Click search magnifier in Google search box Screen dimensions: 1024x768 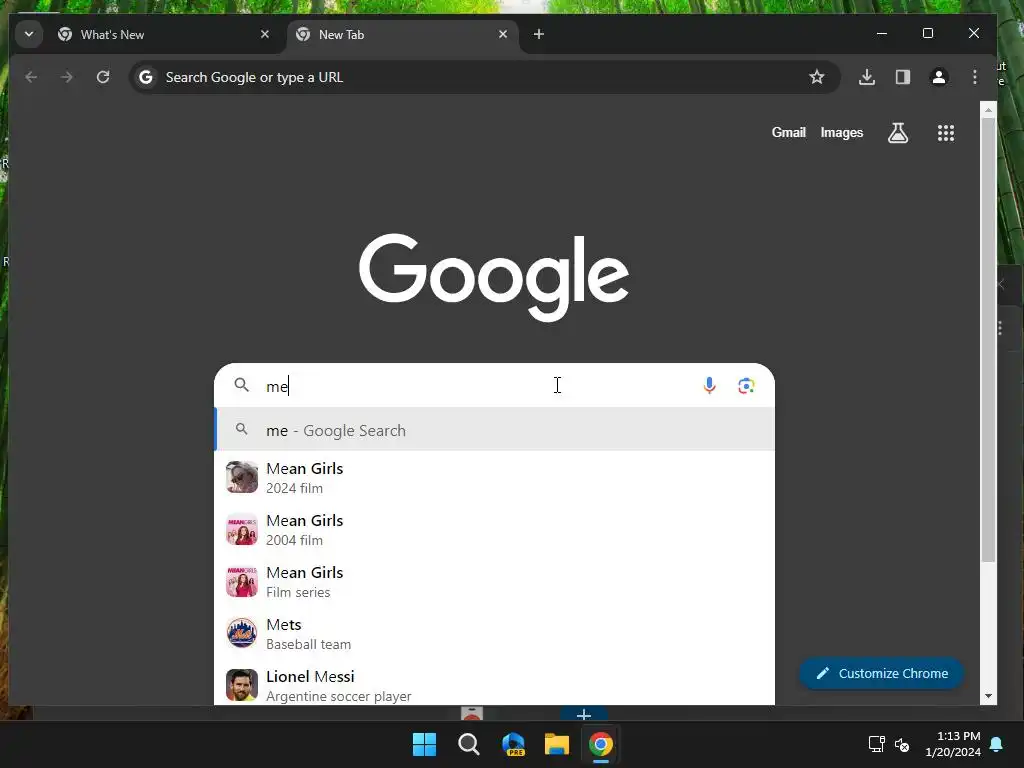242,385
